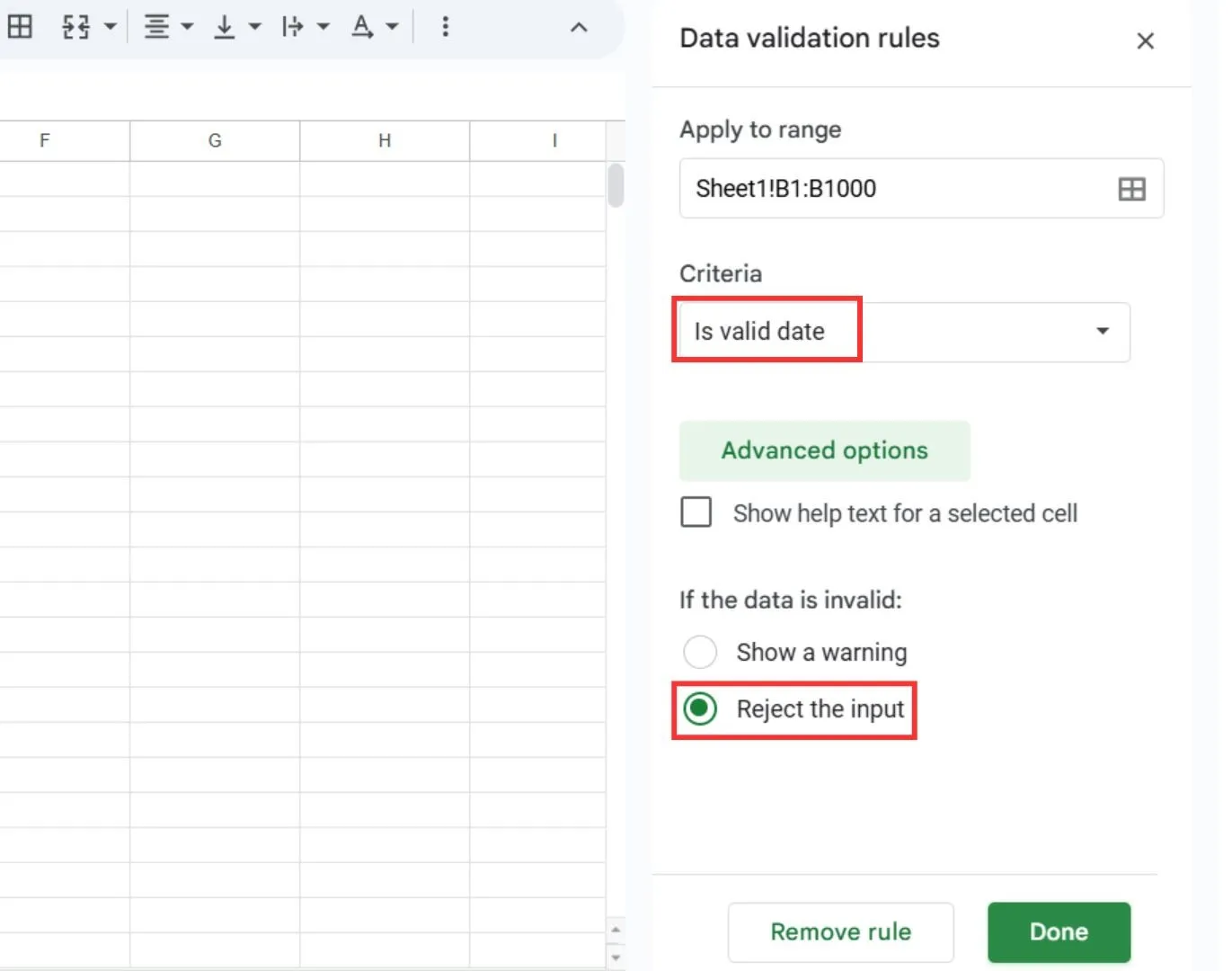Select column G header
Viewport: 1232px width, 971px height.
[215, 141]
